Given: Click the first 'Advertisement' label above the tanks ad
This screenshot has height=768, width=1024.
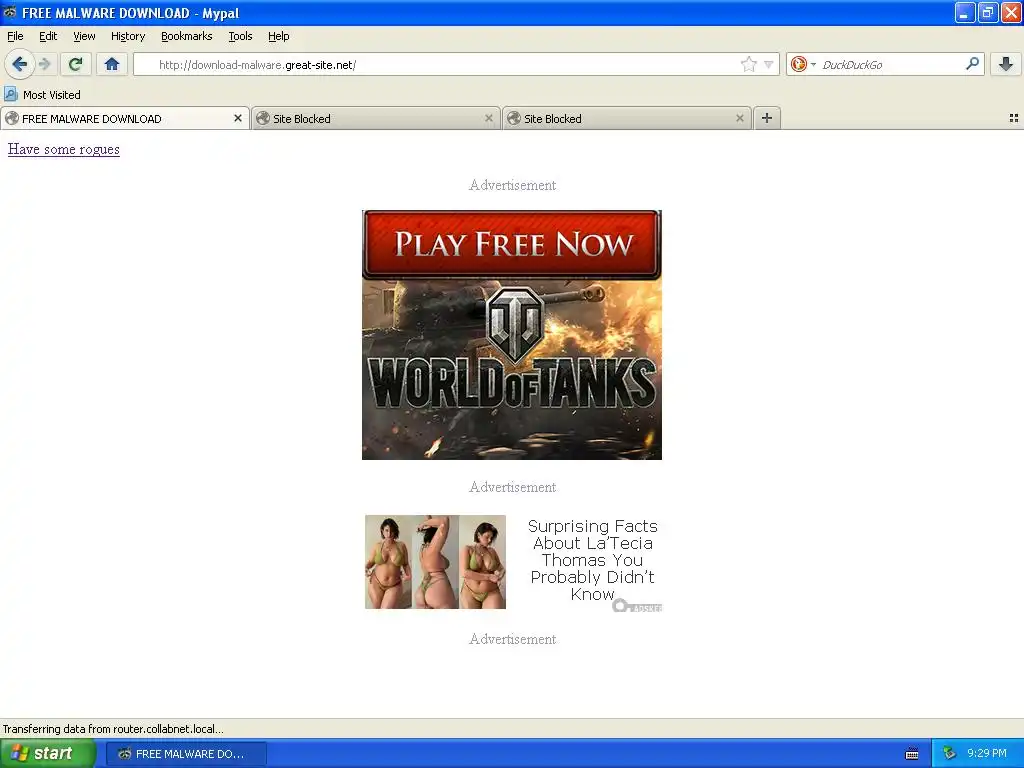Looking at the screenshot, I should tap(512, 185).
